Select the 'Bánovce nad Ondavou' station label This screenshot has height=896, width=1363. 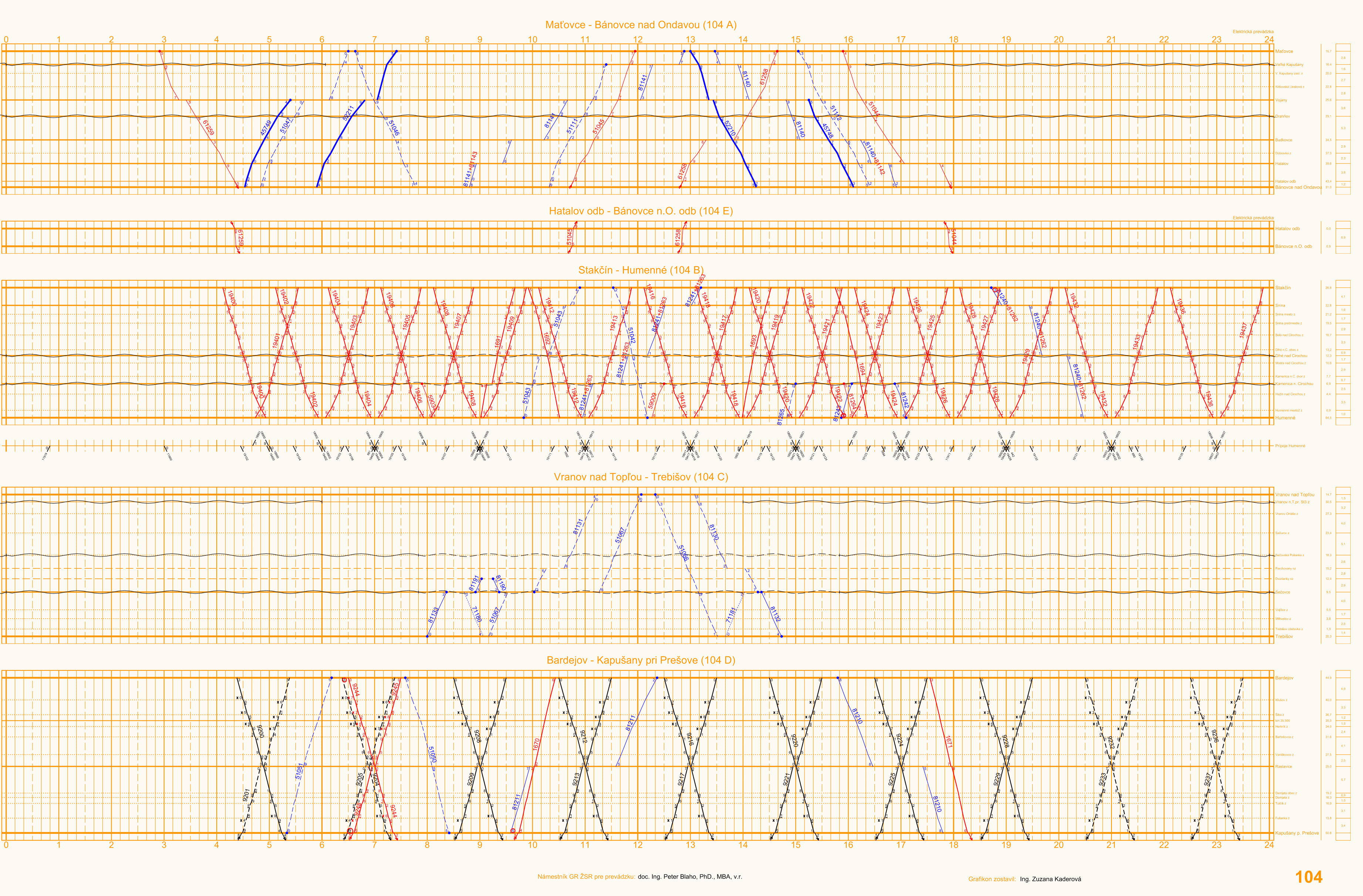point(1298,187)
